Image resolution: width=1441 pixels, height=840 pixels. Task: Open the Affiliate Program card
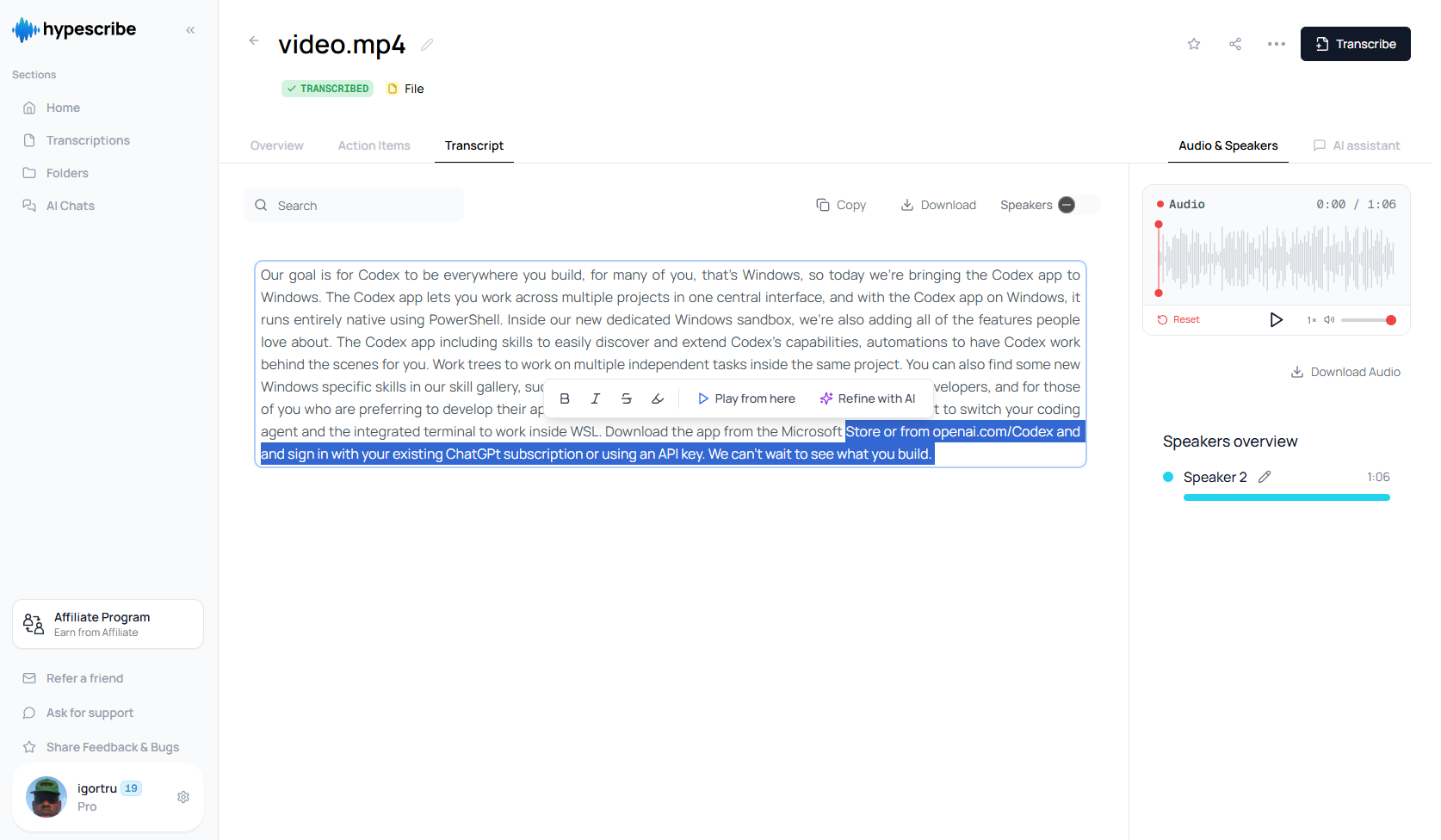point(108,624)
